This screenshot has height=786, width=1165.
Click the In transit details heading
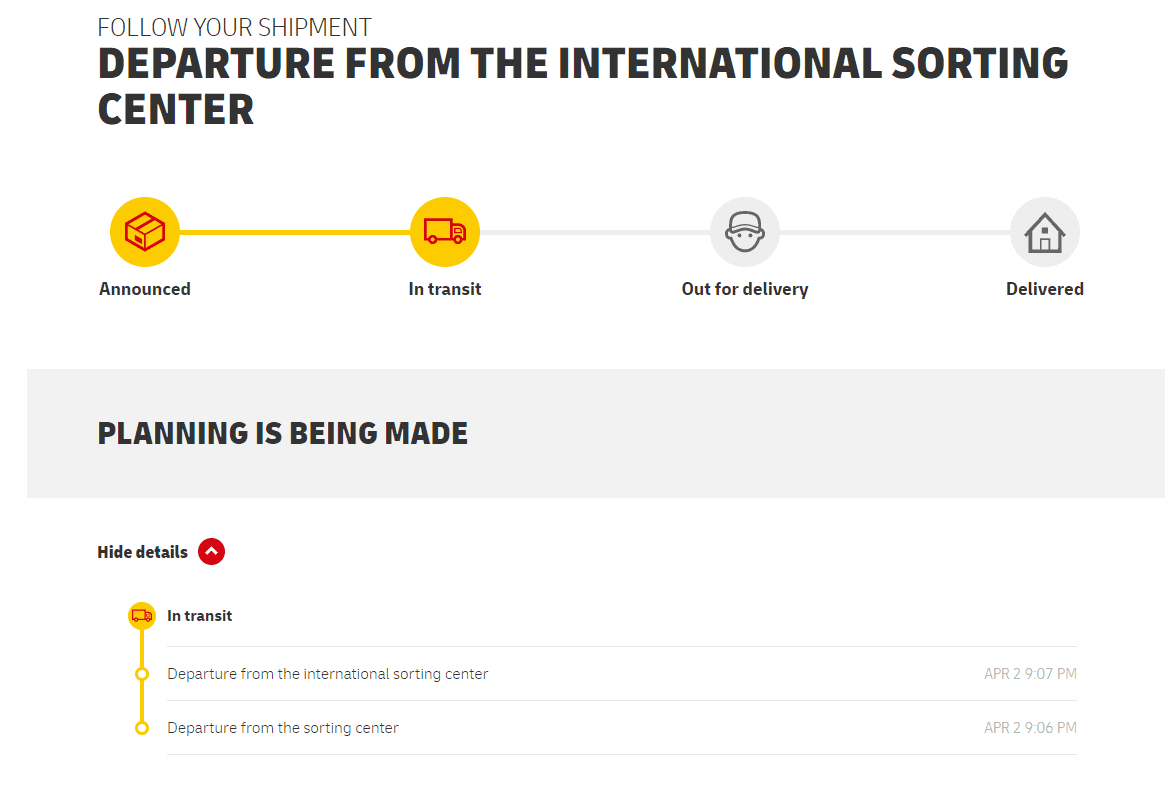coord(200,616)
